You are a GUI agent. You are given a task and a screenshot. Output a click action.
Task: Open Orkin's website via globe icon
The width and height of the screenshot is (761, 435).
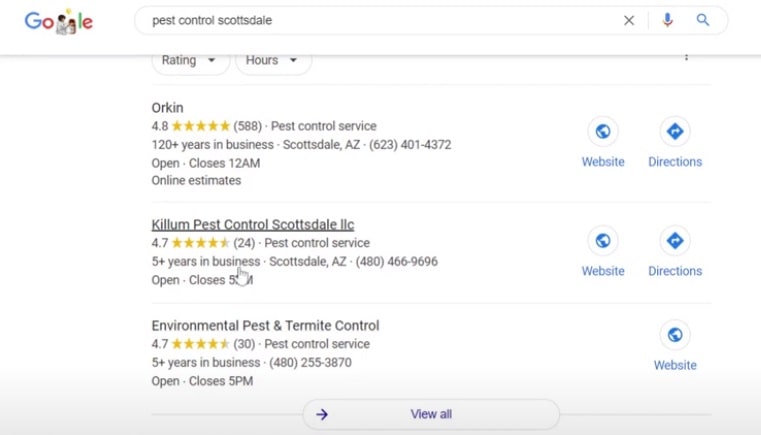coord(603,131)
